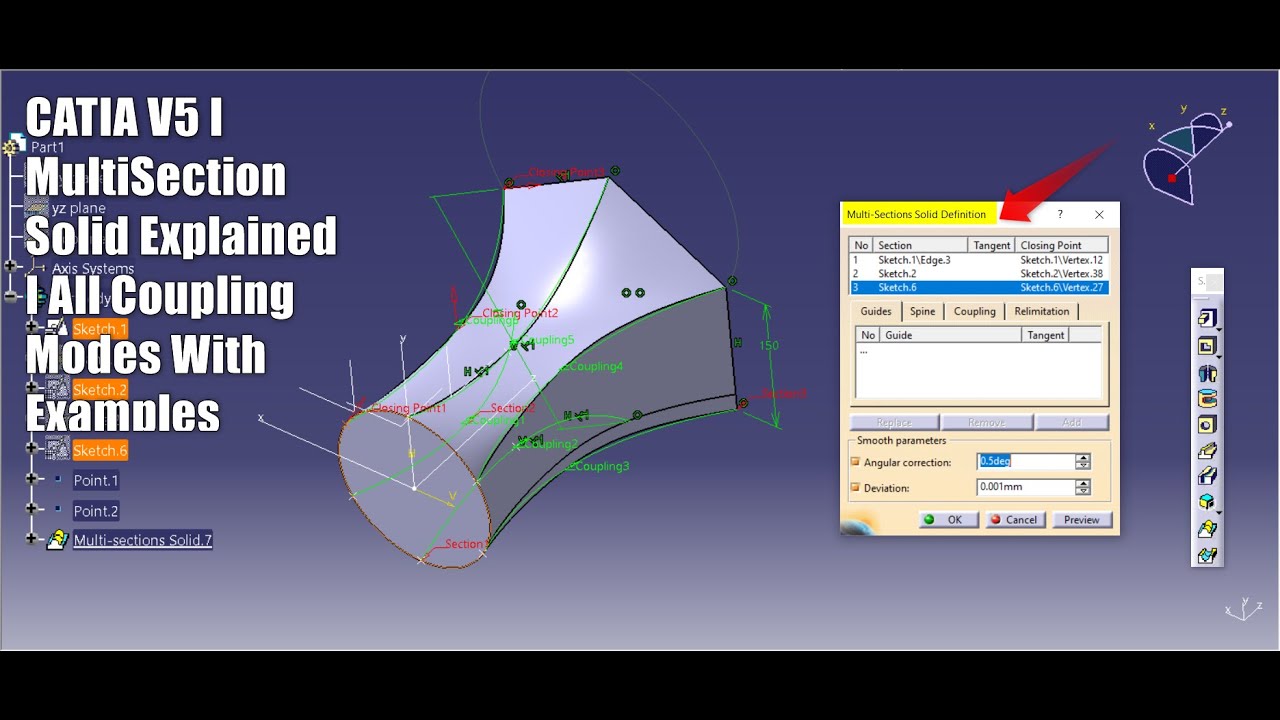Select the Removed Multi-sections Solid icon

point(1207,555)
